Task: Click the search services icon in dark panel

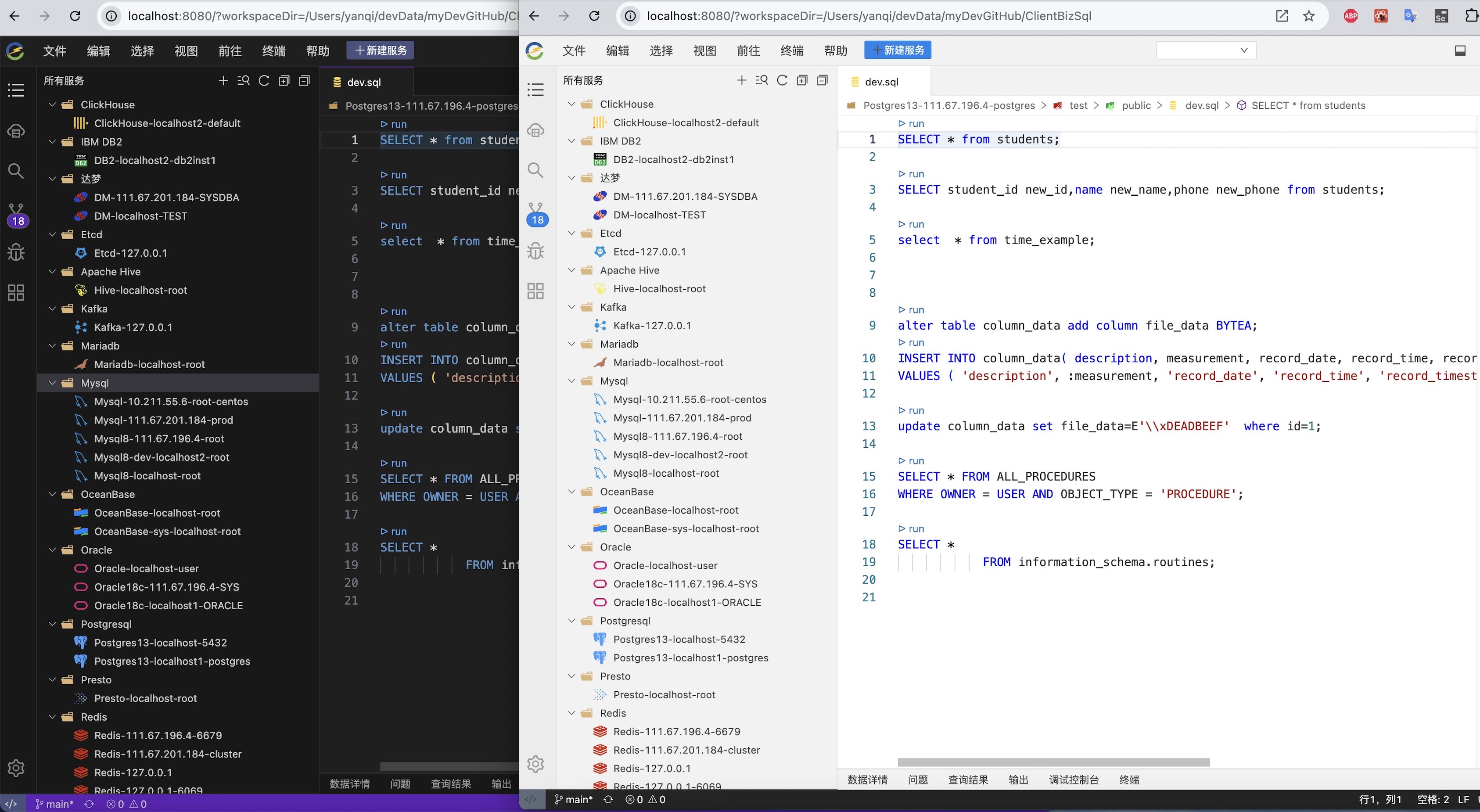Action: 243,80
